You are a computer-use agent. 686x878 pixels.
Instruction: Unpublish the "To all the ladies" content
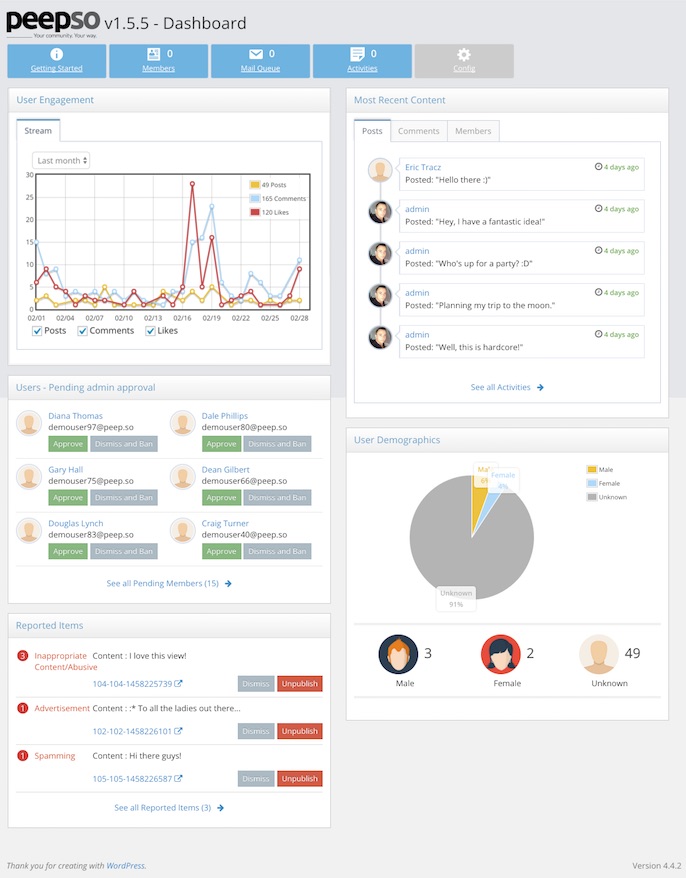[x=300, y=731]
